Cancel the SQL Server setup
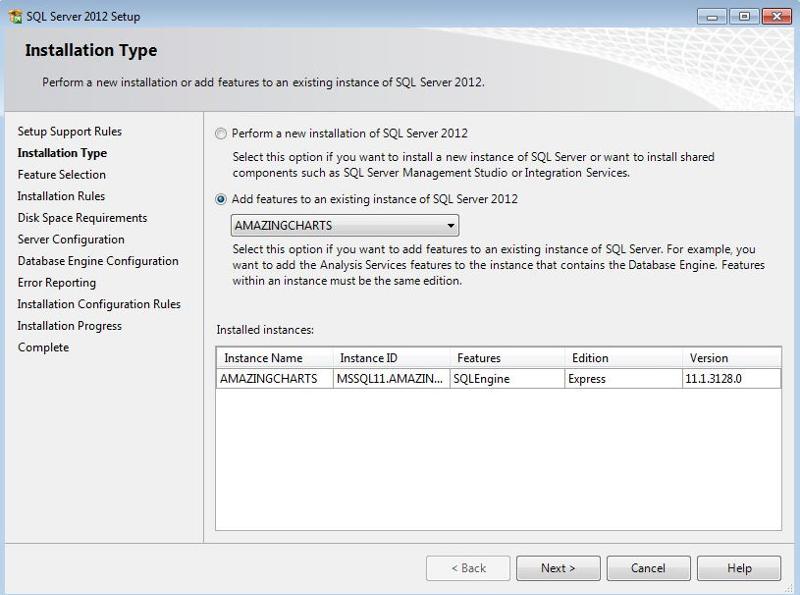The height and width of the screenshot is (595, 800). click(648, 568)
